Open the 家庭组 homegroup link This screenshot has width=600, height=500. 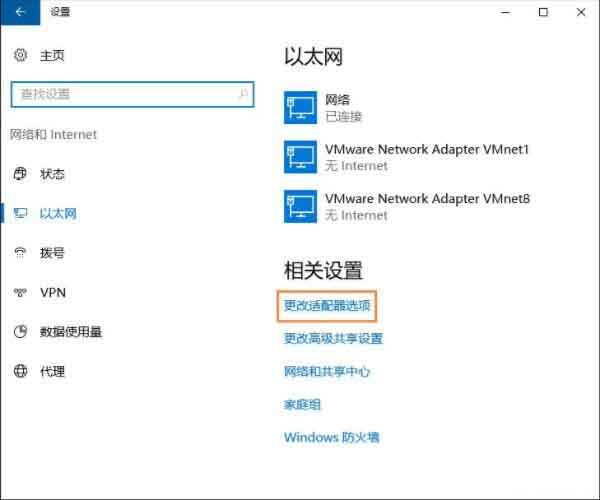coord(302,404)
